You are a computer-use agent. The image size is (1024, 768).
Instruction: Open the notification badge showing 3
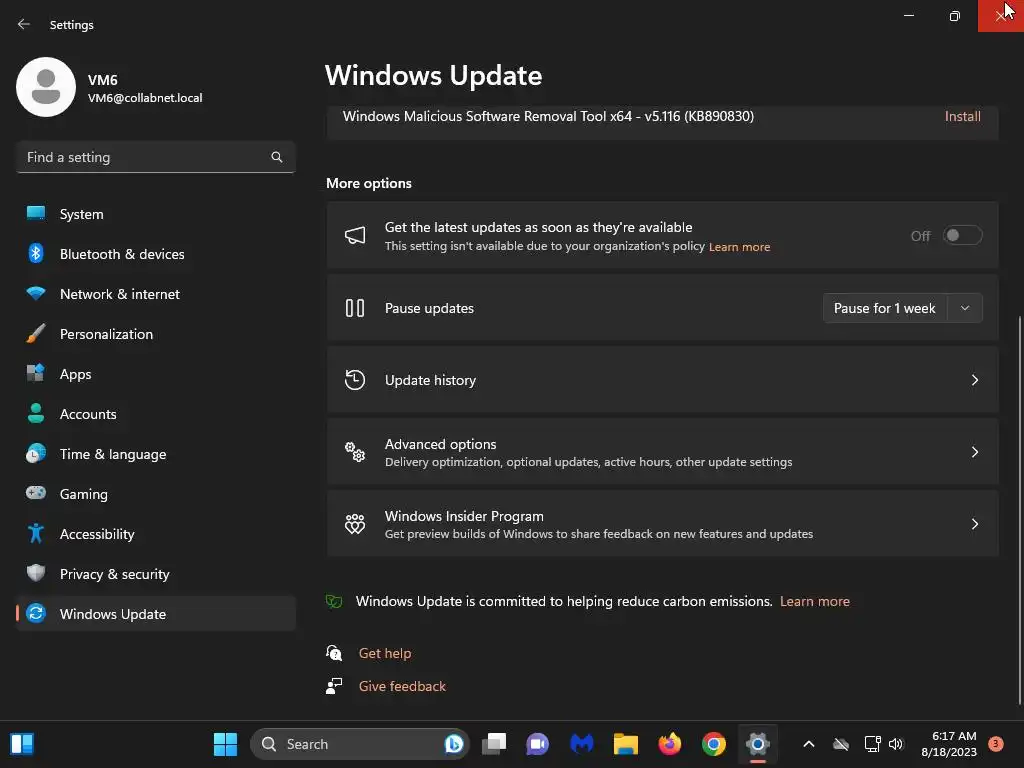(996, 744)
